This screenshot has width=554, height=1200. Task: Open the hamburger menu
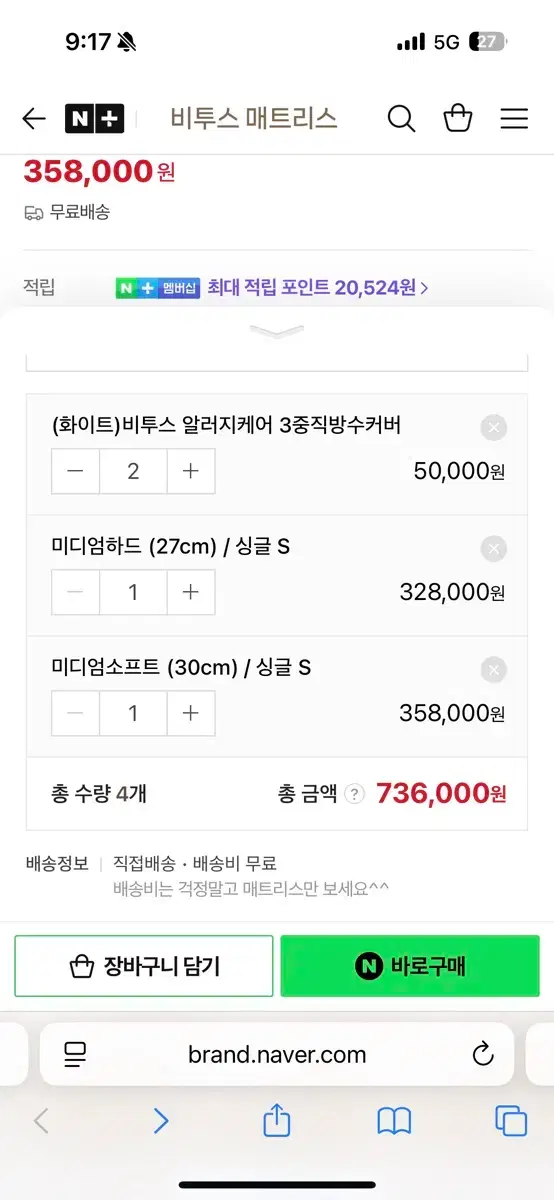click(514, 119)
